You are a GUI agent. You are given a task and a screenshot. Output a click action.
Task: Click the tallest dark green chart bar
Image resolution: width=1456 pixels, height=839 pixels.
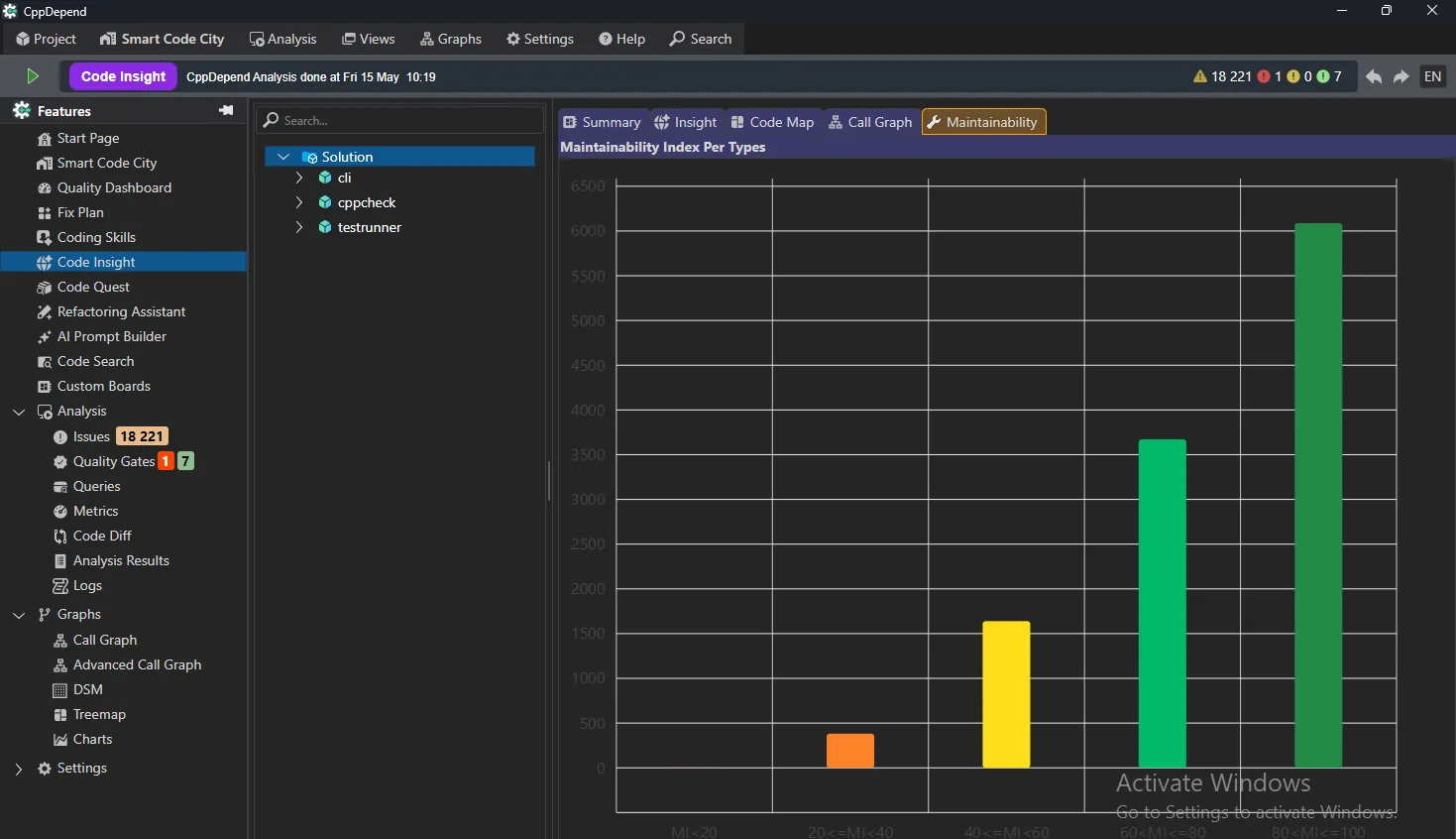click(1318, 495)
